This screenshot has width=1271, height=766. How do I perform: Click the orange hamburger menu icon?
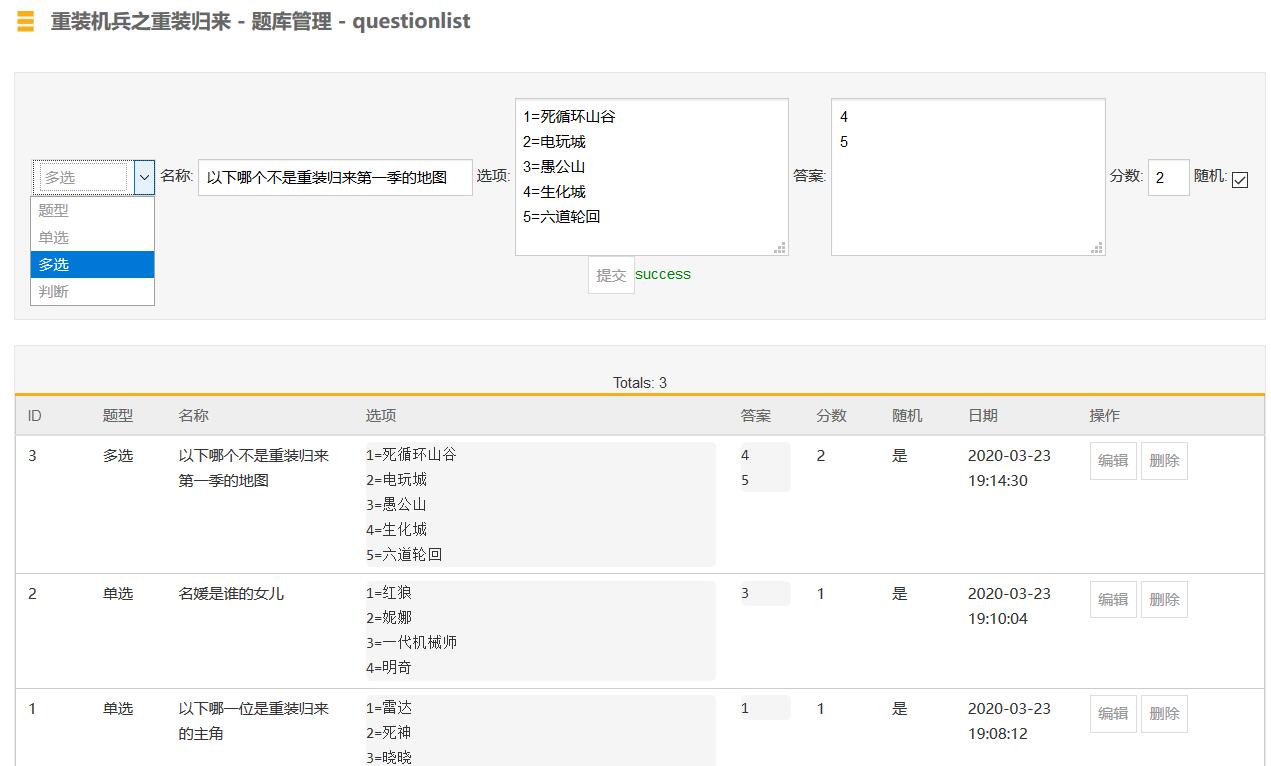tap(26, 21)
